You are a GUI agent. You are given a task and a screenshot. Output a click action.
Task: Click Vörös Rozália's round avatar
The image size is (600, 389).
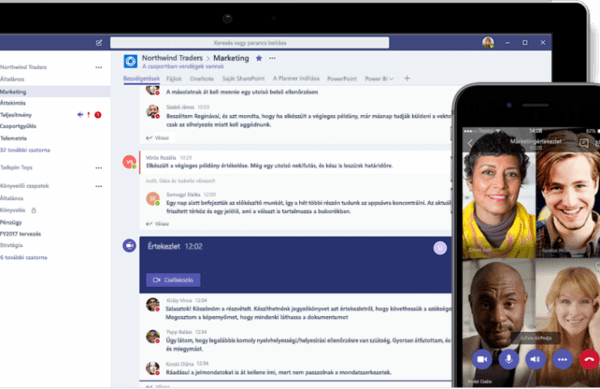pyautogui.click(x=129, y=162)
